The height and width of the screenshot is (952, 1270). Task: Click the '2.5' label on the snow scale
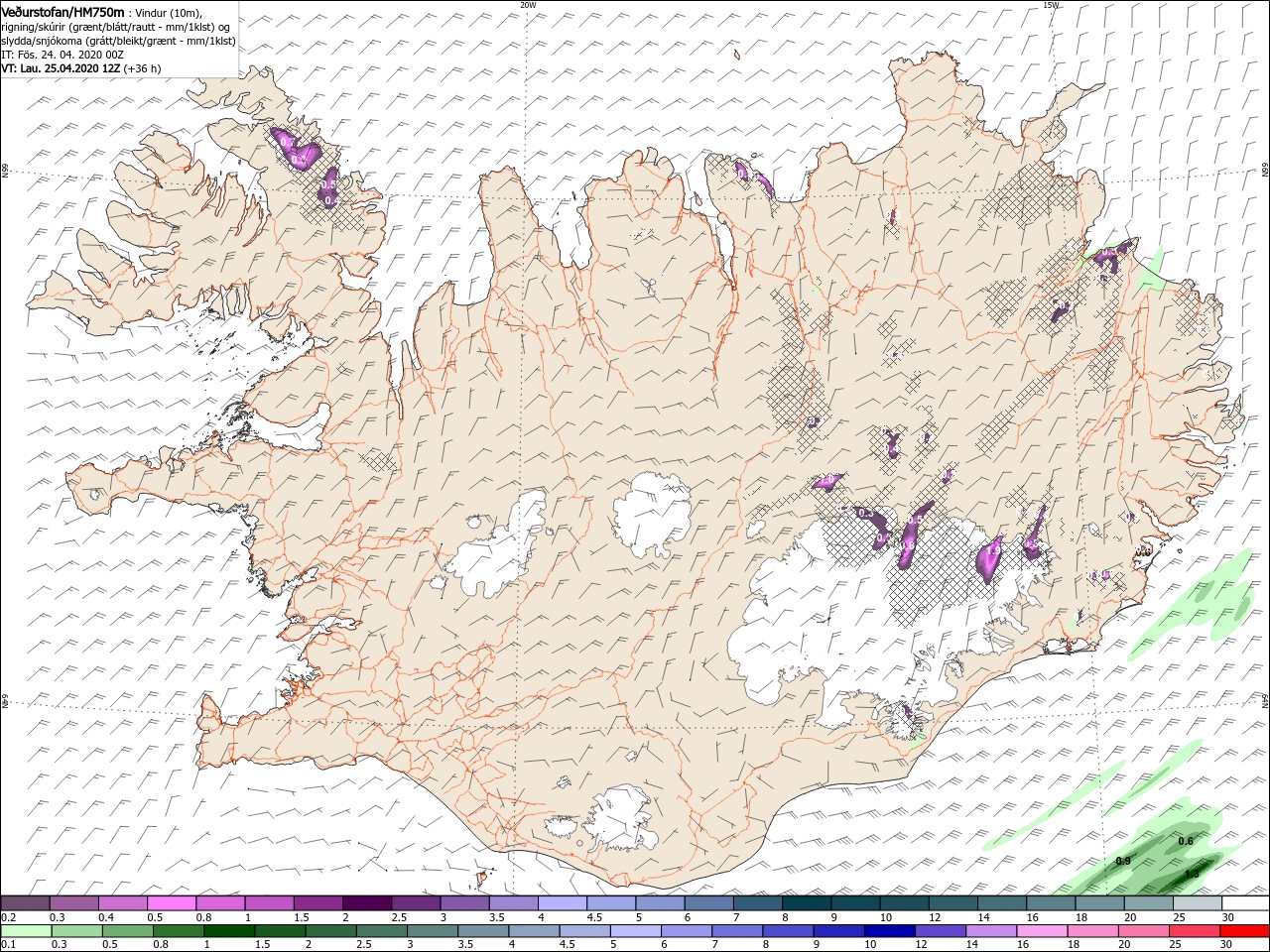[x=399, y=917]
